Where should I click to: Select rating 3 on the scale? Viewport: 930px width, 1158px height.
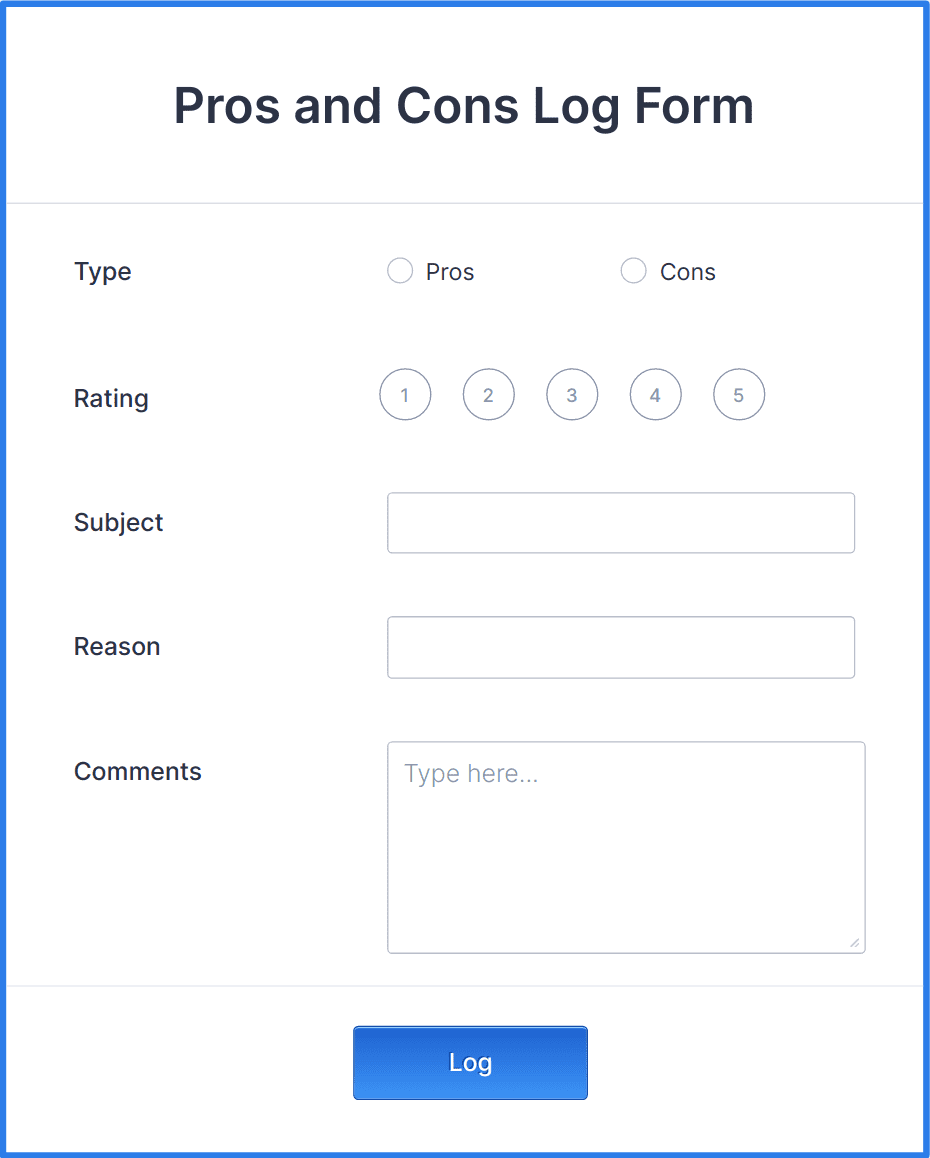(x=572, y=394)
